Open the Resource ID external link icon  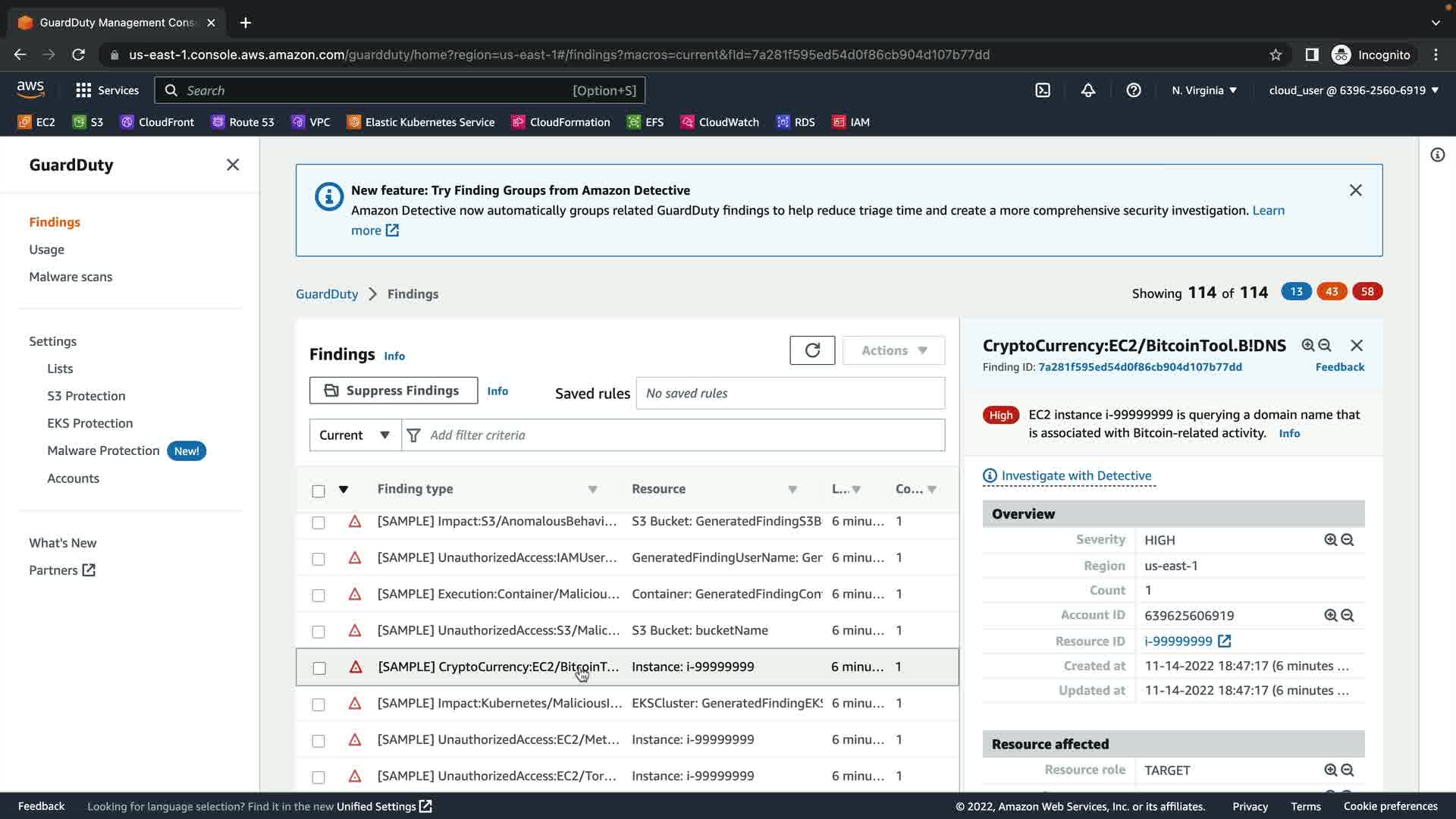point(1225,642)
